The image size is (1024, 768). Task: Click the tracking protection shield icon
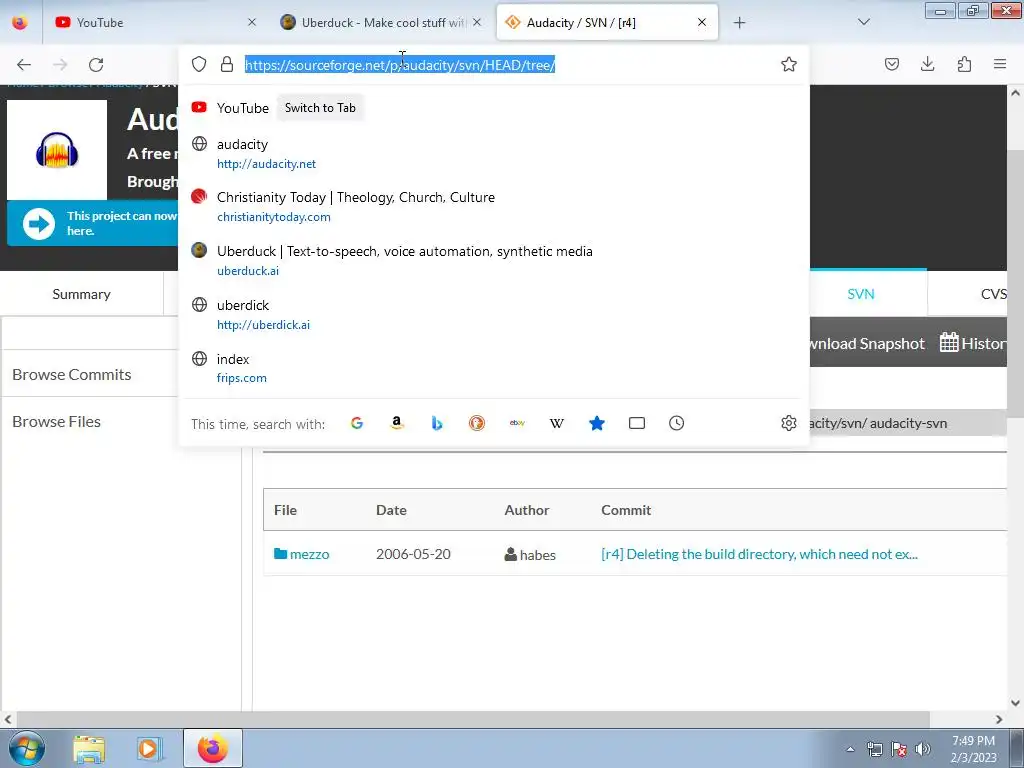(x=199, y=64)
